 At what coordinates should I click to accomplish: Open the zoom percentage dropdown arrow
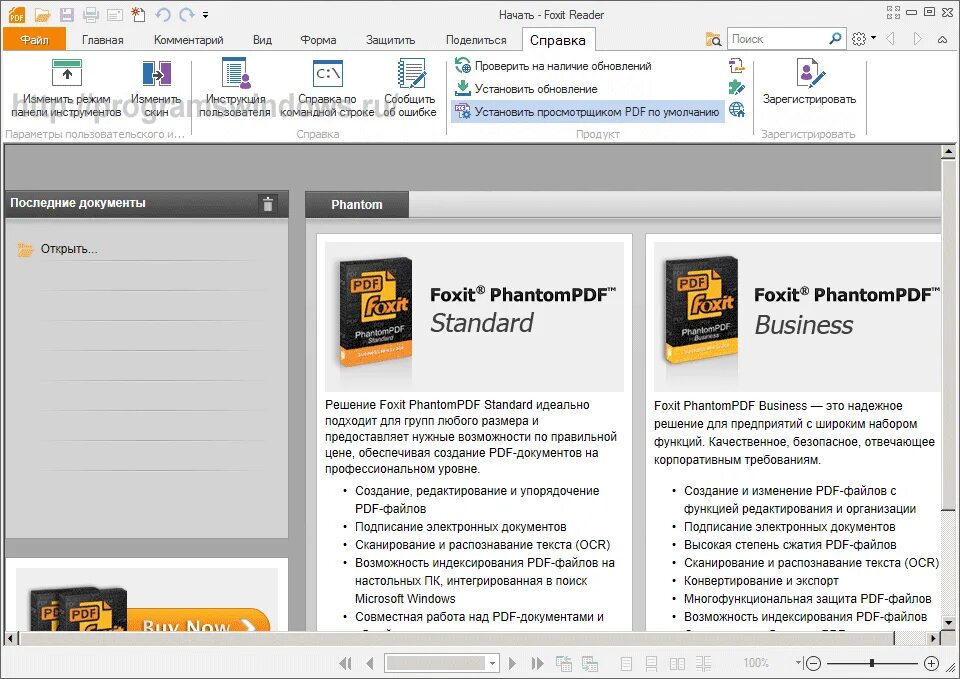pyautogui.click(x=798, y=662)
